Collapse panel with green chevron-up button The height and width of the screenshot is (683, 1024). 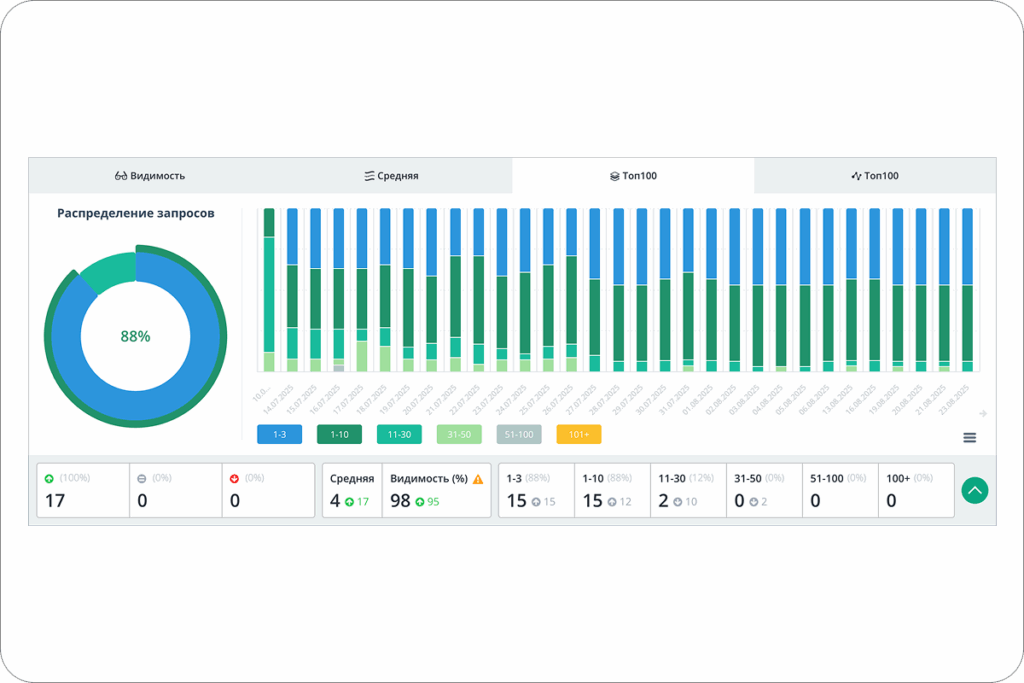(x=974, y=490)
